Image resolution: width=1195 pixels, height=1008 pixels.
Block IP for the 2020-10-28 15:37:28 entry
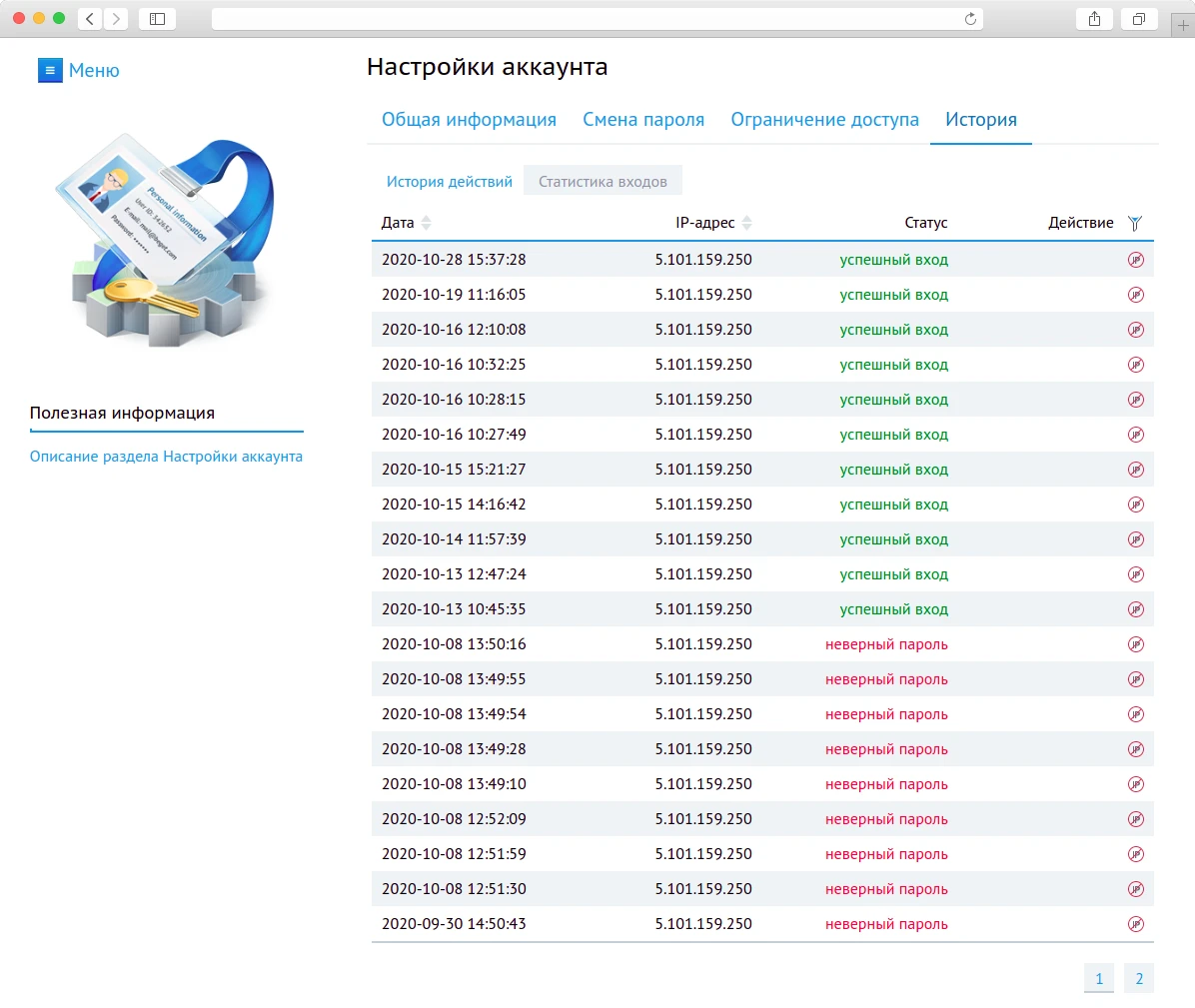tap(1135, 260)
